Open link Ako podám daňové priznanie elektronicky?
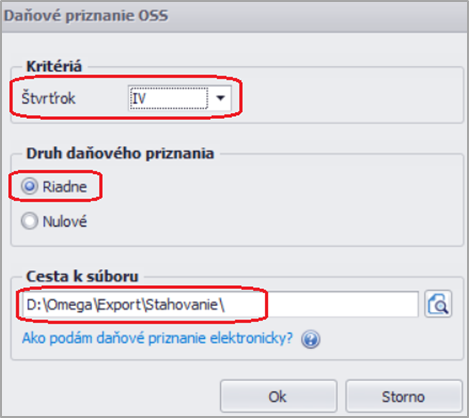 (157, 338)
